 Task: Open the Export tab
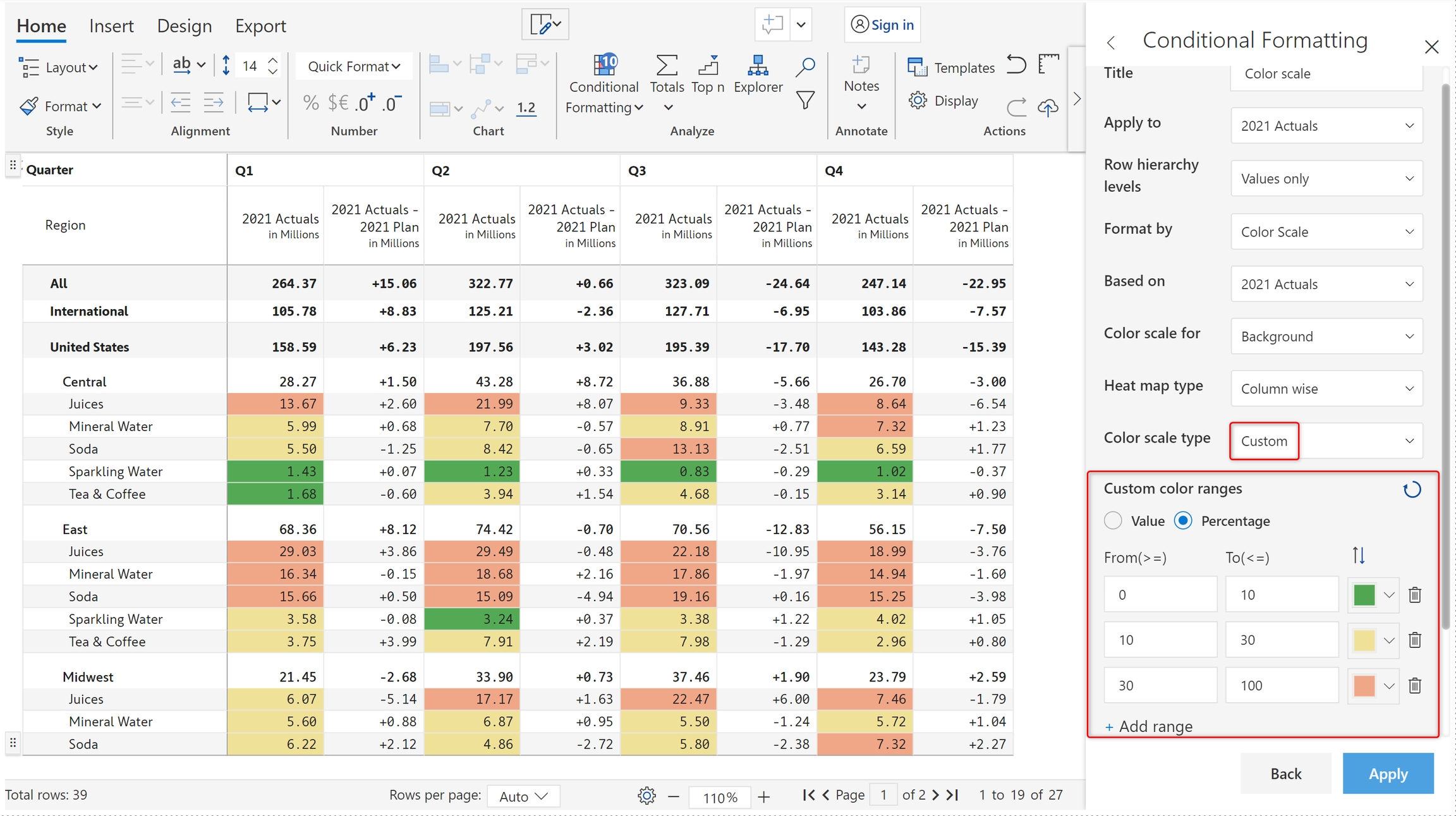(260, 26)
